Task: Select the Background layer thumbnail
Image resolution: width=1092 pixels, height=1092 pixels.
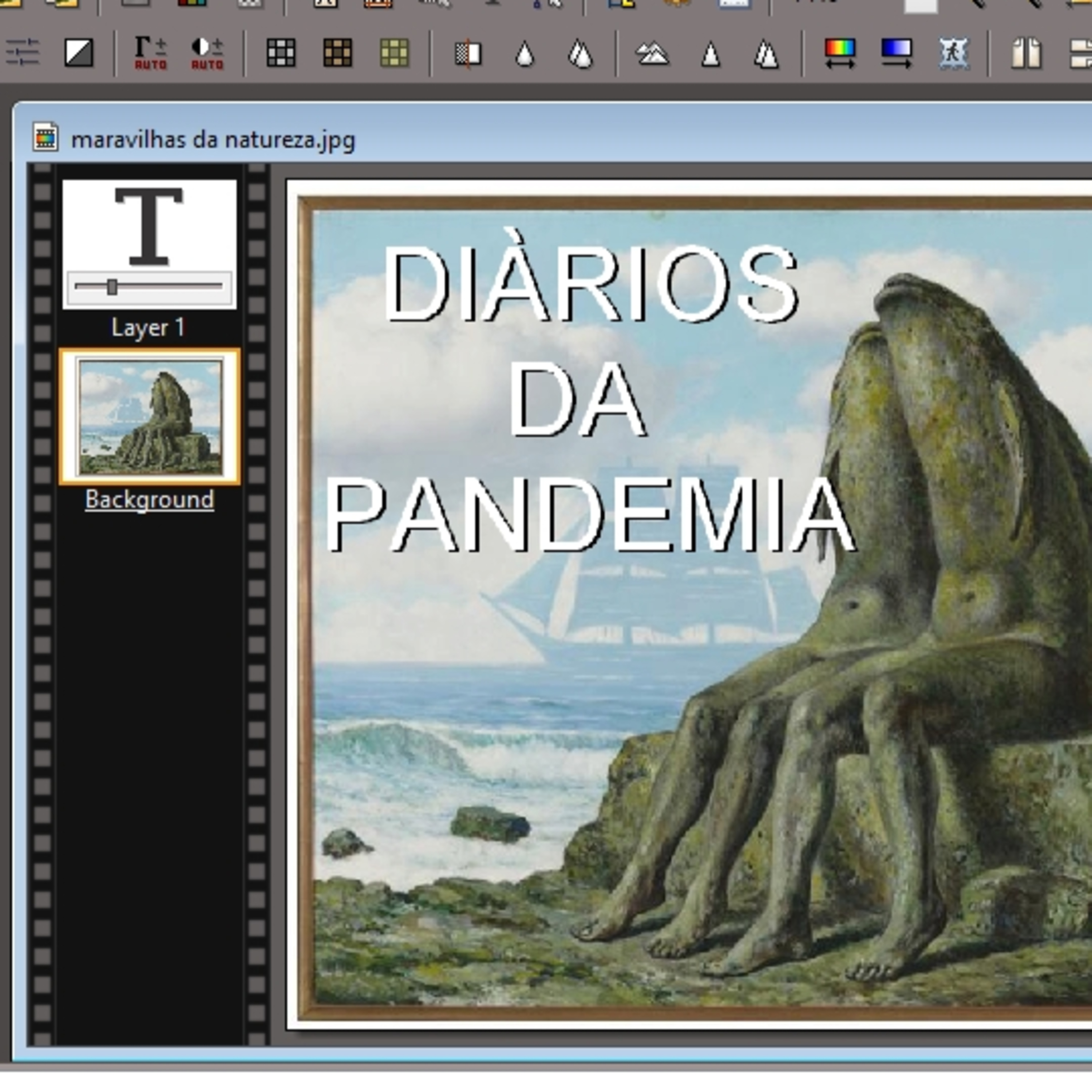Action: [x=150, y=416]
